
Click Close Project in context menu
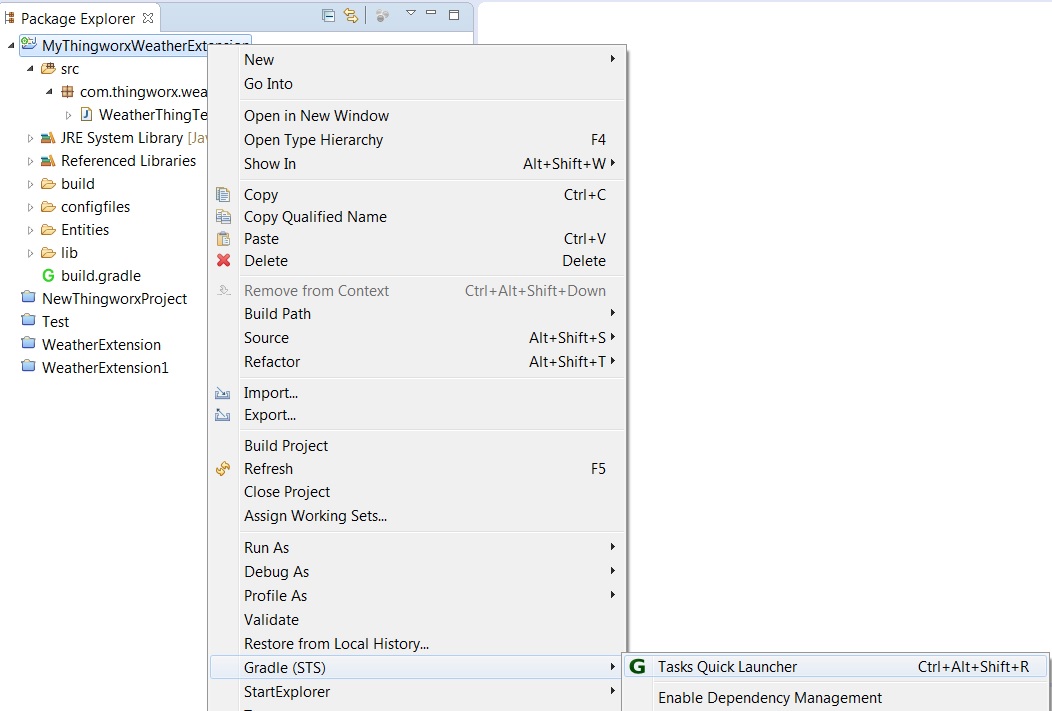point(287,491)
